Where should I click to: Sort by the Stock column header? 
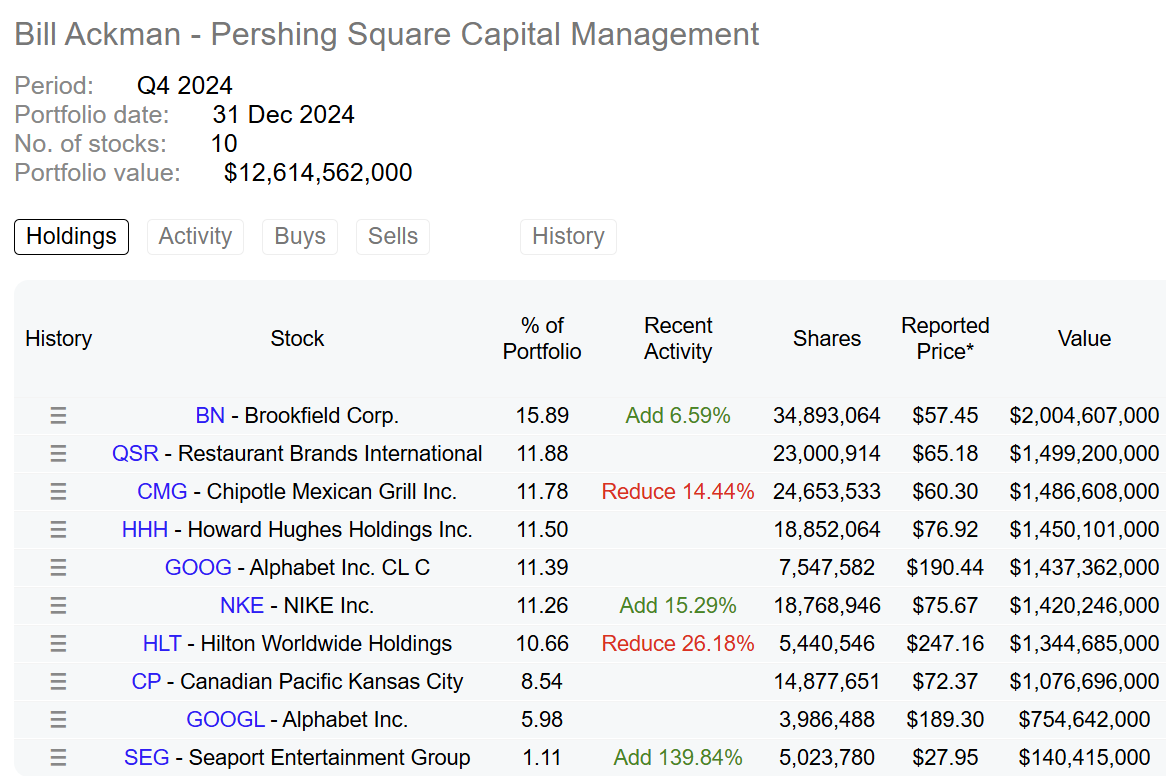297,338
